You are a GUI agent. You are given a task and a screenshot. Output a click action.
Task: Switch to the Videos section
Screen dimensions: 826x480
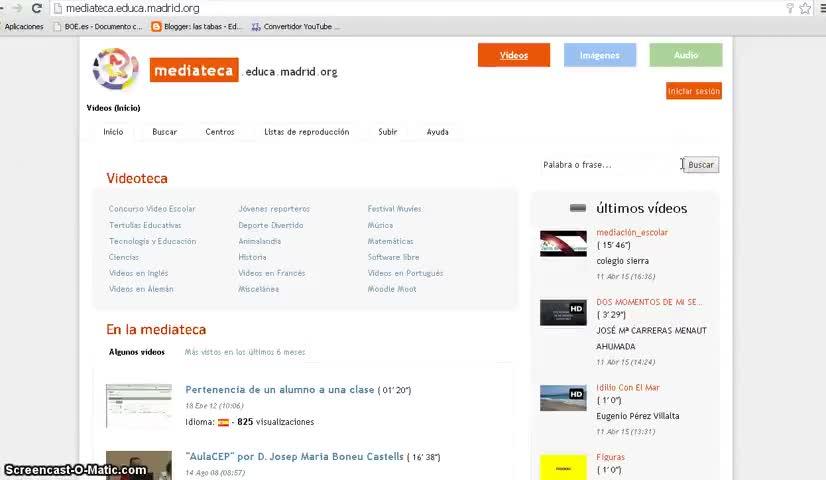click(x=514, y=55)
